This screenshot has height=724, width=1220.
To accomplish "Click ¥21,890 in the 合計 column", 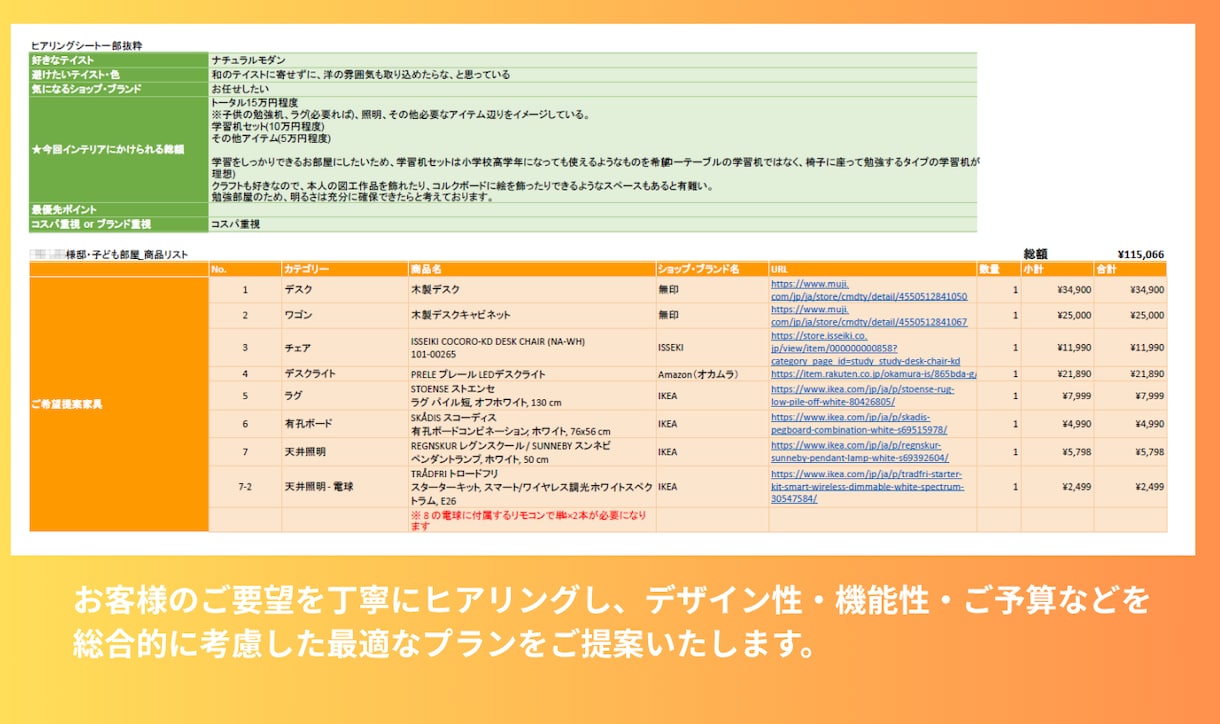I will [x=1147, y=374].
